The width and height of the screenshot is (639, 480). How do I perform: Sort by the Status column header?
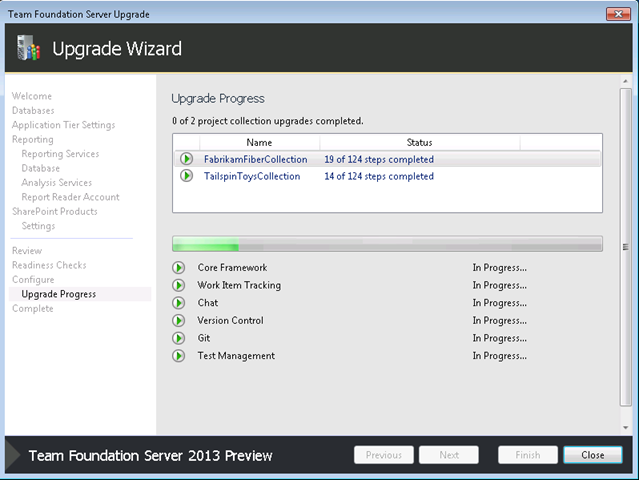(419, 143)
